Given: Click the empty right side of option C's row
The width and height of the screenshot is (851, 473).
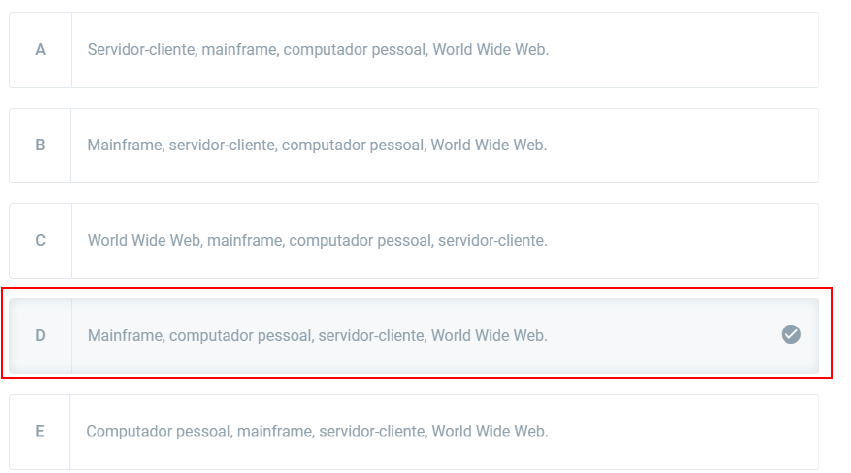Looking at the screenshot, I should click(700, 241).
